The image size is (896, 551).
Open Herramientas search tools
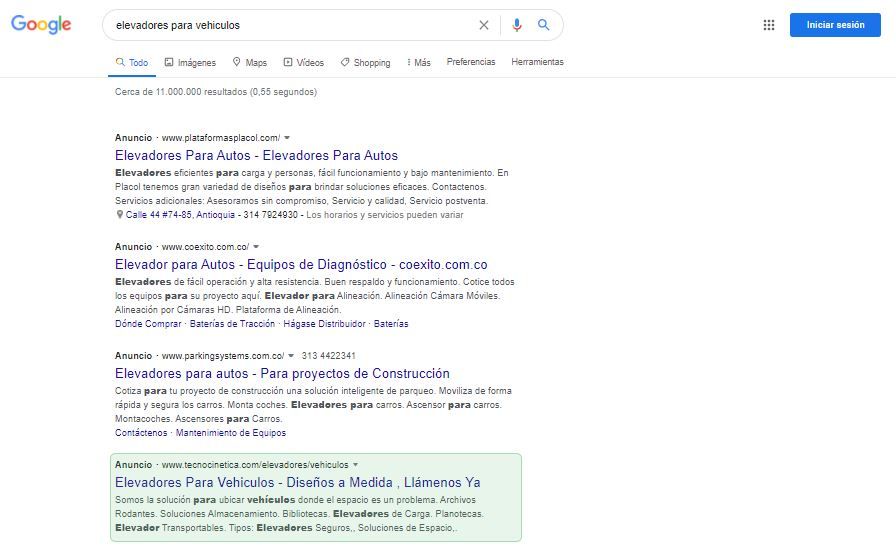537,62
